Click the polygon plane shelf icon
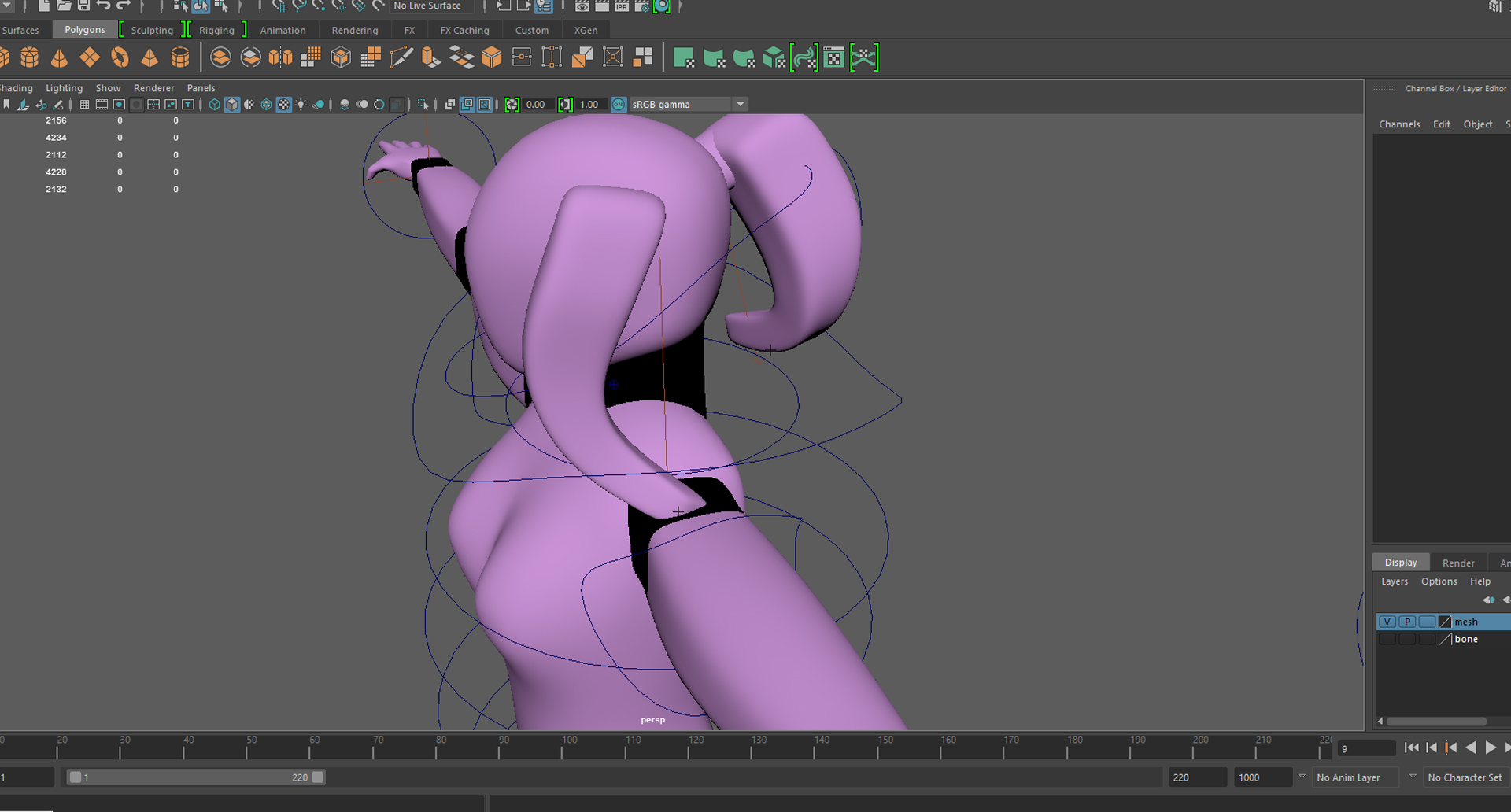 pos(90,57)
